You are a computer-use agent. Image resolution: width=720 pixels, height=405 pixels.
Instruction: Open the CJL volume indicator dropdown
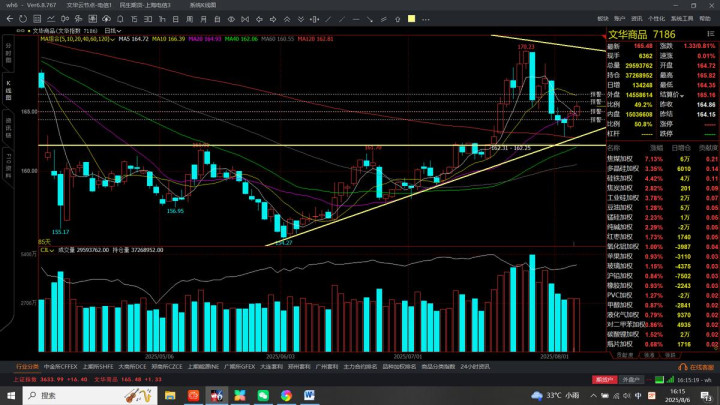tap(47, 250)
